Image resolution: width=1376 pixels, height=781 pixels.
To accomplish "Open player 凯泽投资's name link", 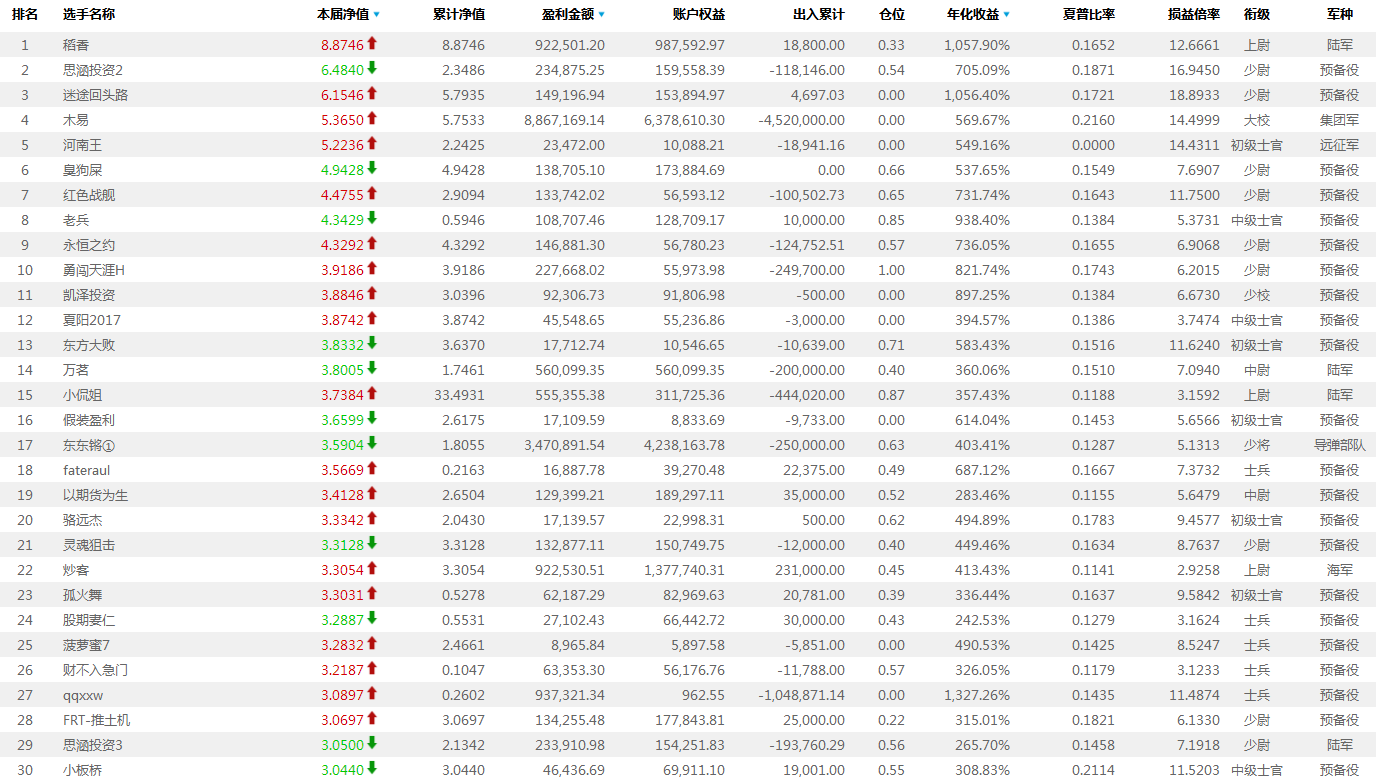I will pyautogui.click(x=89, y=295).
